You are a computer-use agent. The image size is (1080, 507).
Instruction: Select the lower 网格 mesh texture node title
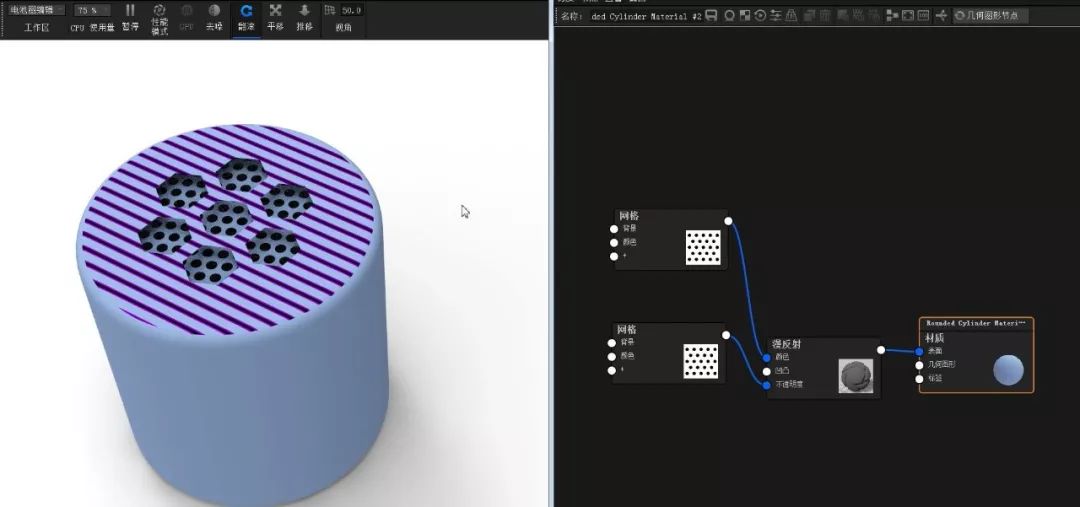627,329
